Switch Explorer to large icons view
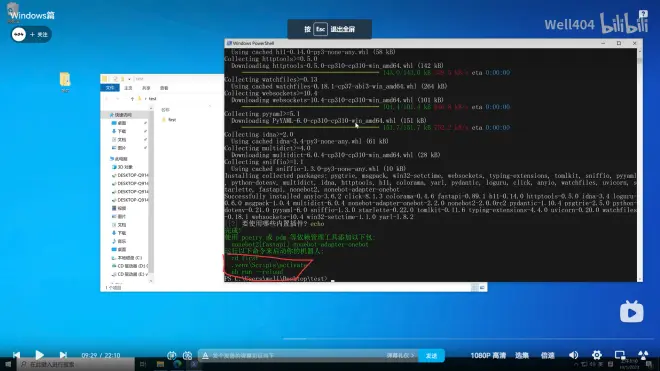Image resolution: width=660 pixels, height=371 pixels. (x=482, y=287)
